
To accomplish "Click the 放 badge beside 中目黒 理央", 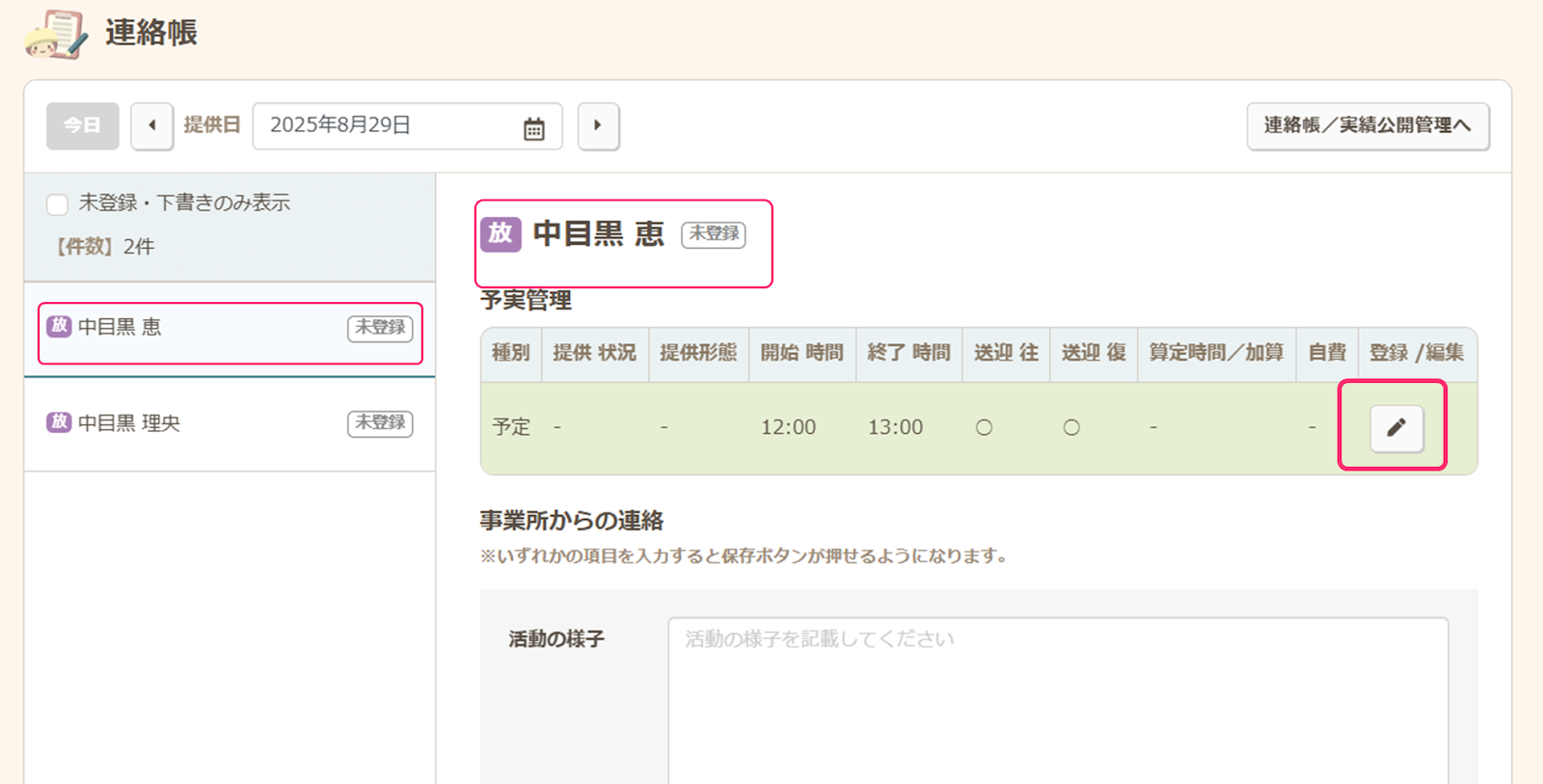I will pos(59,422).
